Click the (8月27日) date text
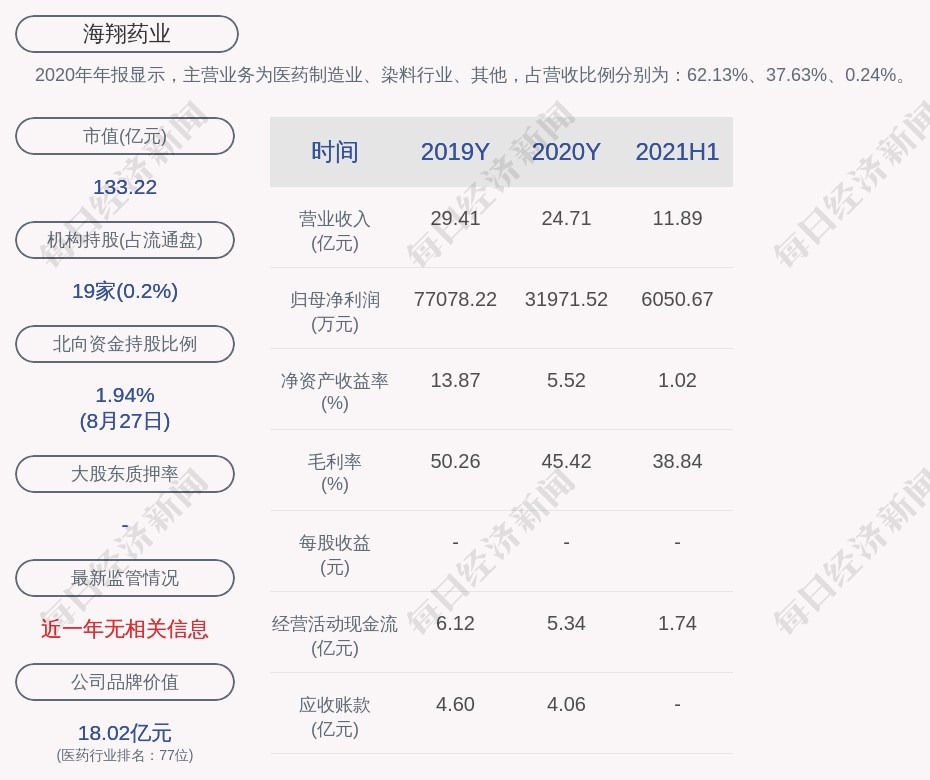Viewport: 930px width, 780px height. click(125, 421)
